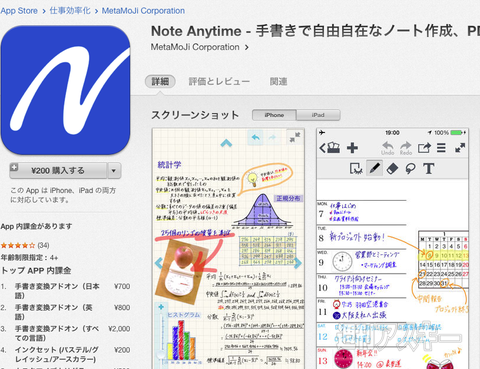
Task: Click the App 内課金があります text
Action: coord(36,226)
